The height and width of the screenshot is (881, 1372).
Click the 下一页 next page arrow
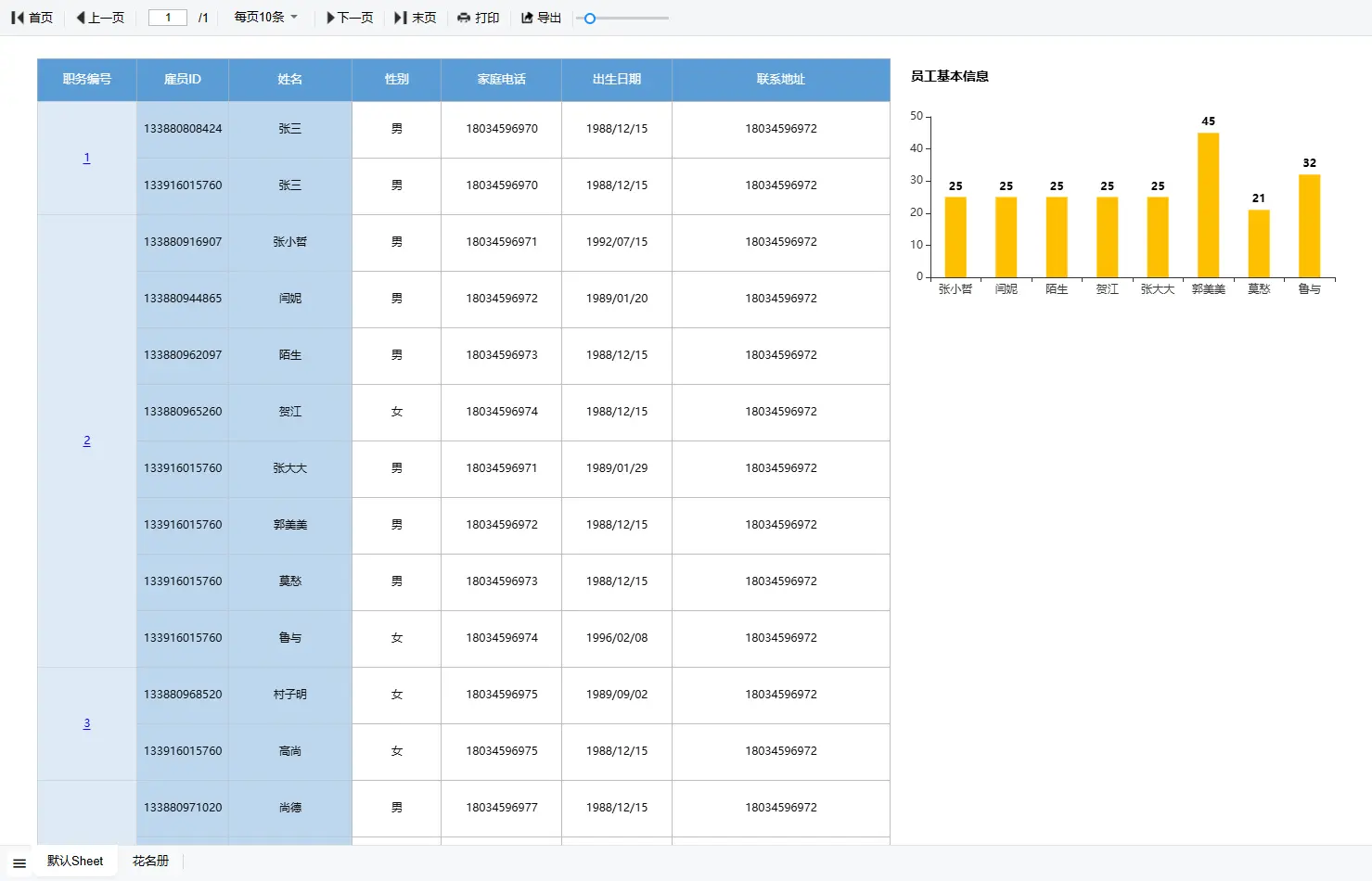coord(330,18)
